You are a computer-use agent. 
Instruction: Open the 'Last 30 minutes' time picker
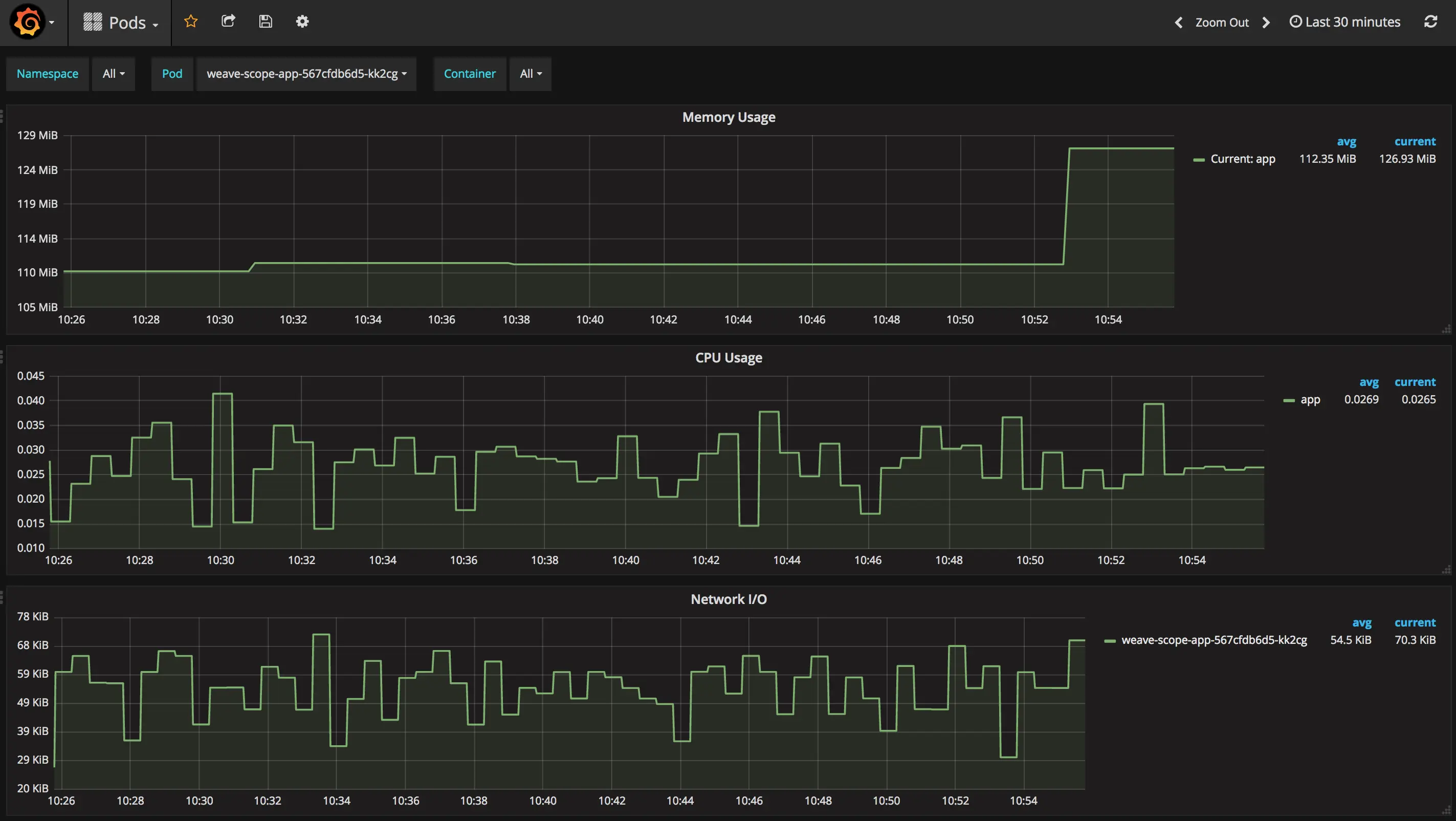click(x=1344, y=22)
